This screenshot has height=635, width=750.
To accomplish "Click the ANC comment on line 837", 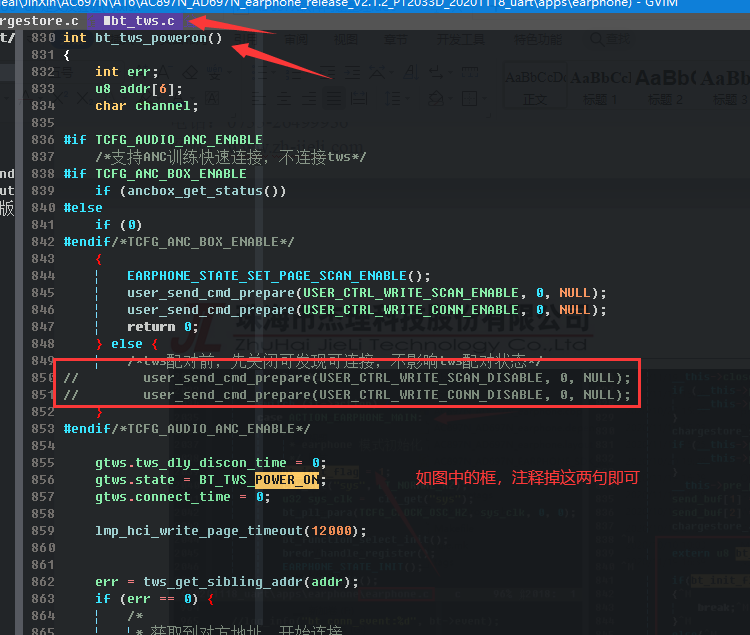I will [231, 157].
